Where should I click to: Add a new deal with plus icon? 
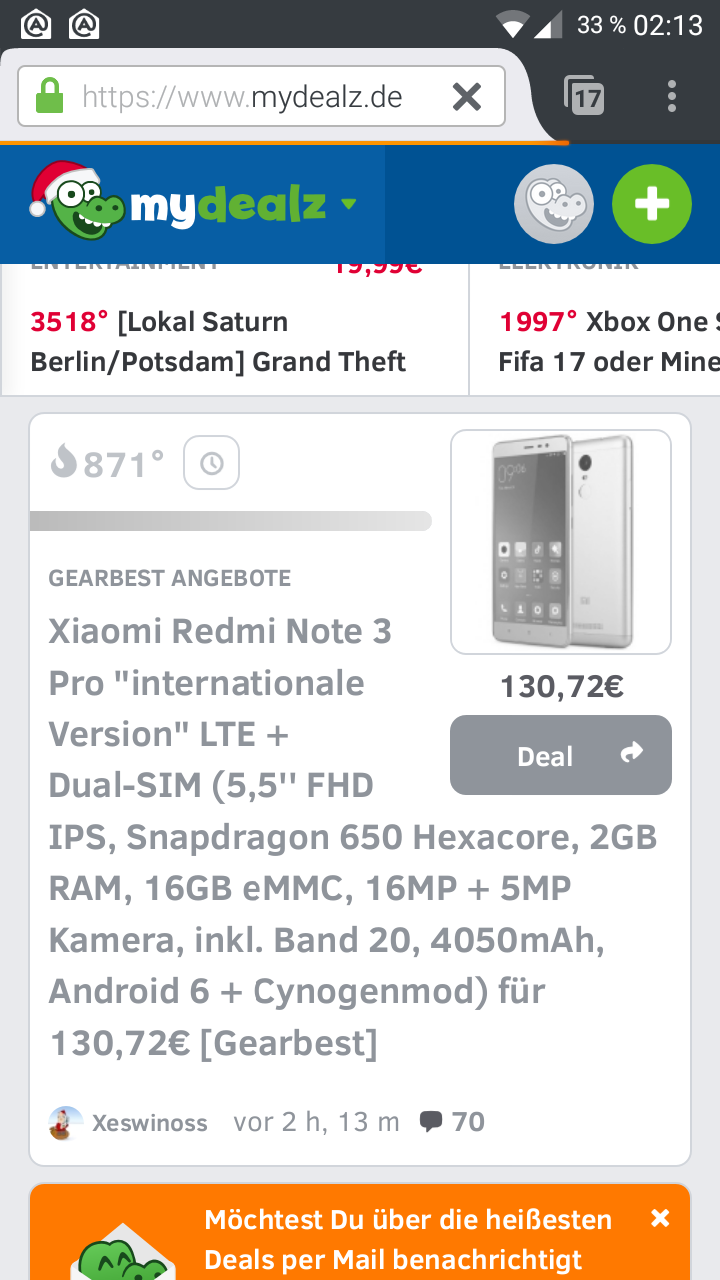coord(651,204)
